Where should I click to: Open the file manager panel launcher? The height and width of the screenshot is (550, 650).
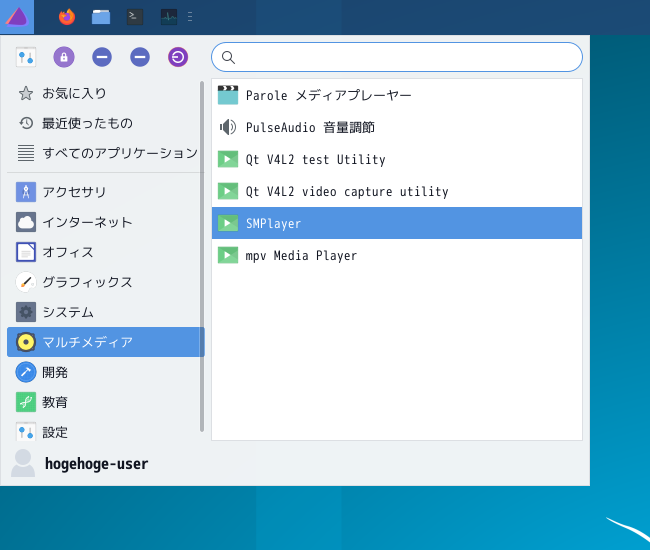pyautogui.click(x=101, y=17)
